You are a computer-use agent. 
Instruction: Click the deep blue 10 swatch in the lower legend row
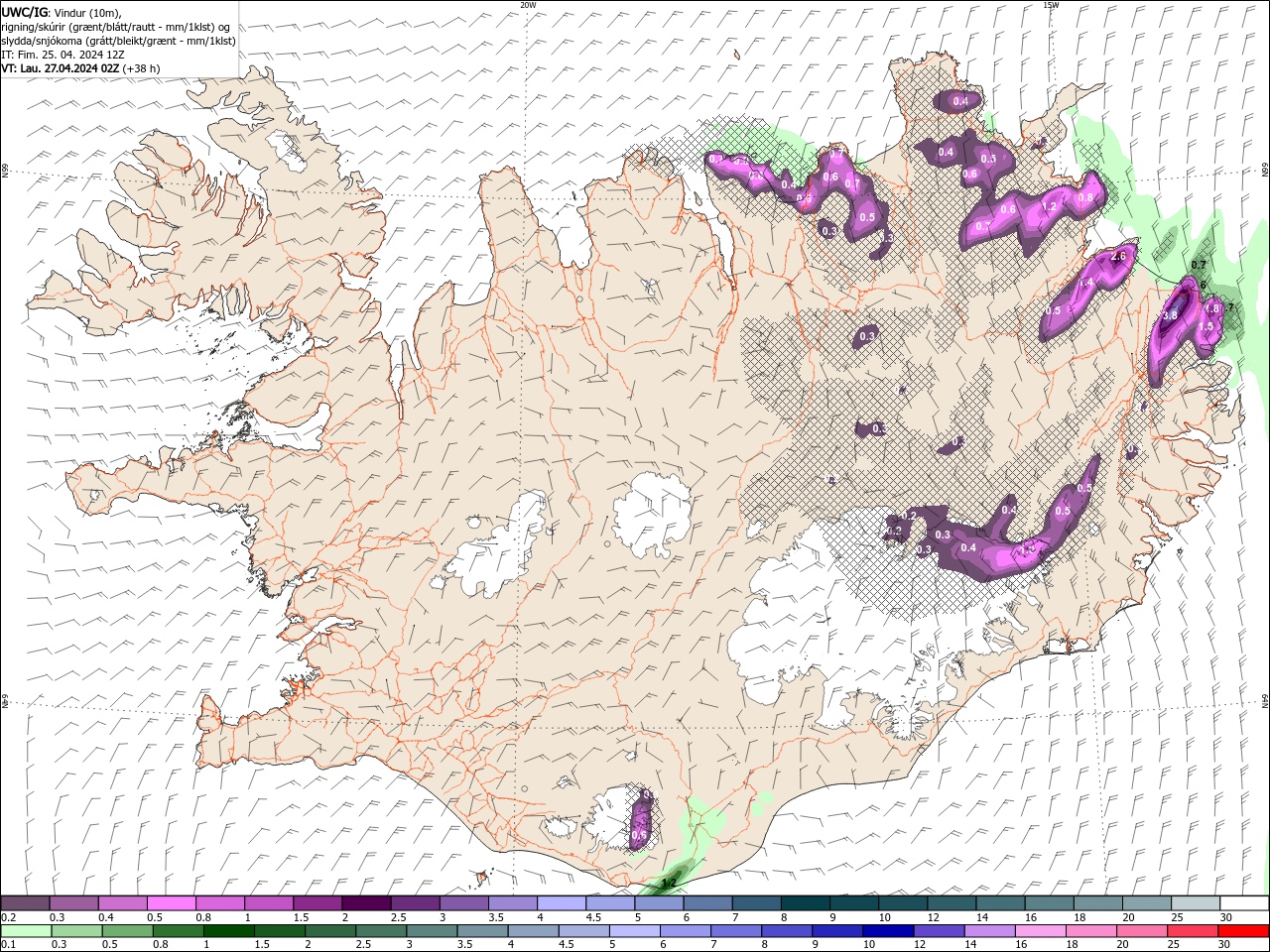[x=887, y=931]
